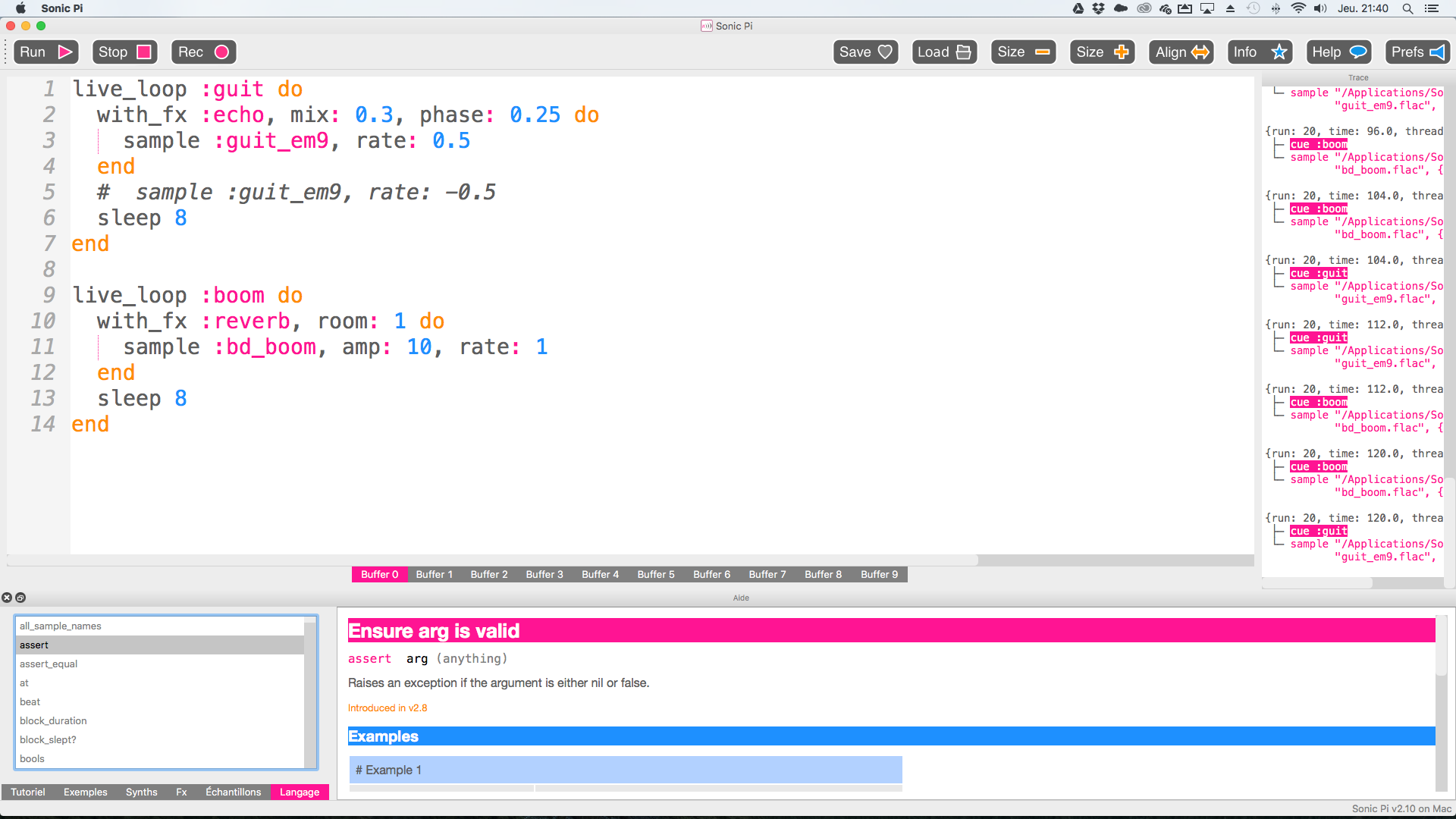Open the Info star button
Viewport: 1456px width, 819px height.
point(1260,52)
